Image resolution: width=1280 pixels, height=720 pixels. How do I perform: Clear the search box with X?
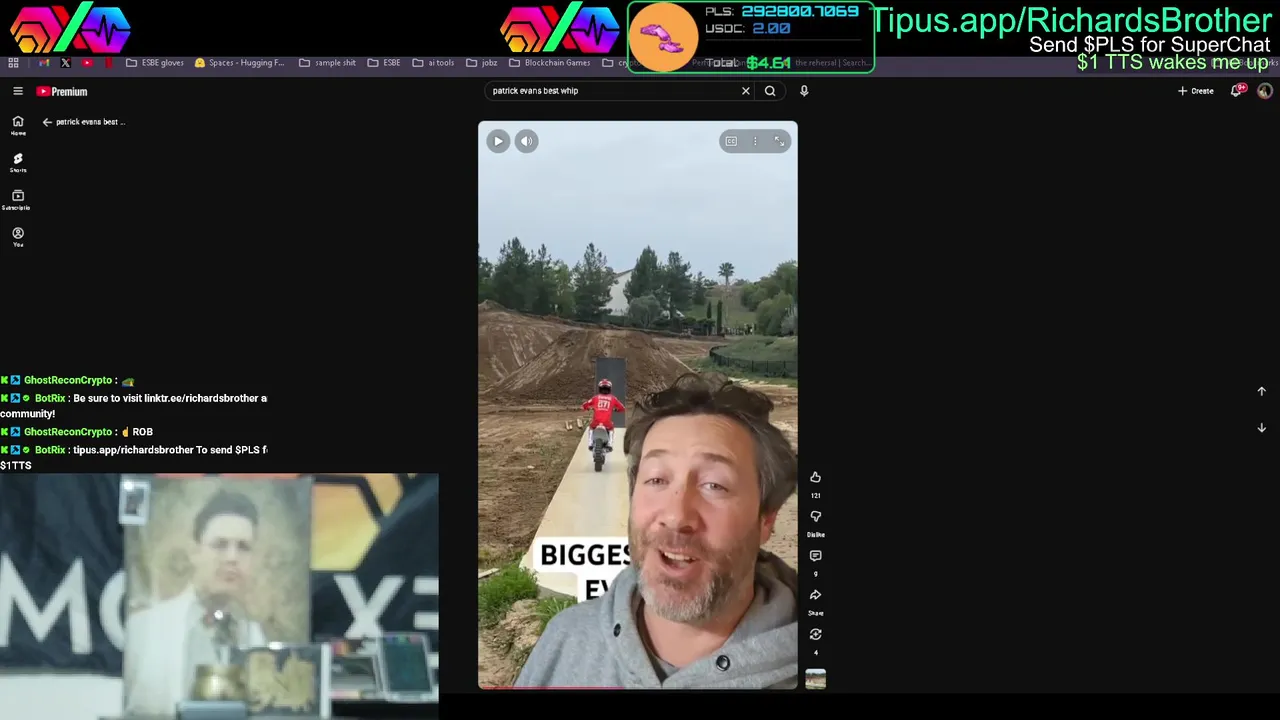pos(745,91)
